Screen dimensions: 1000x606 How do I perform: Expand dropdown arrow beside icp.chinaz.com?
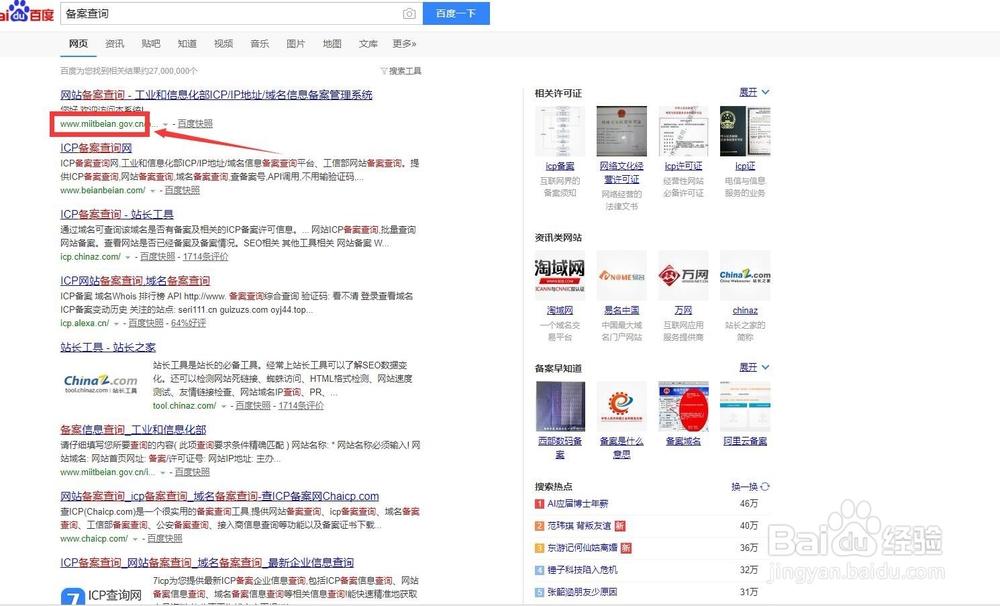[128, 257]
